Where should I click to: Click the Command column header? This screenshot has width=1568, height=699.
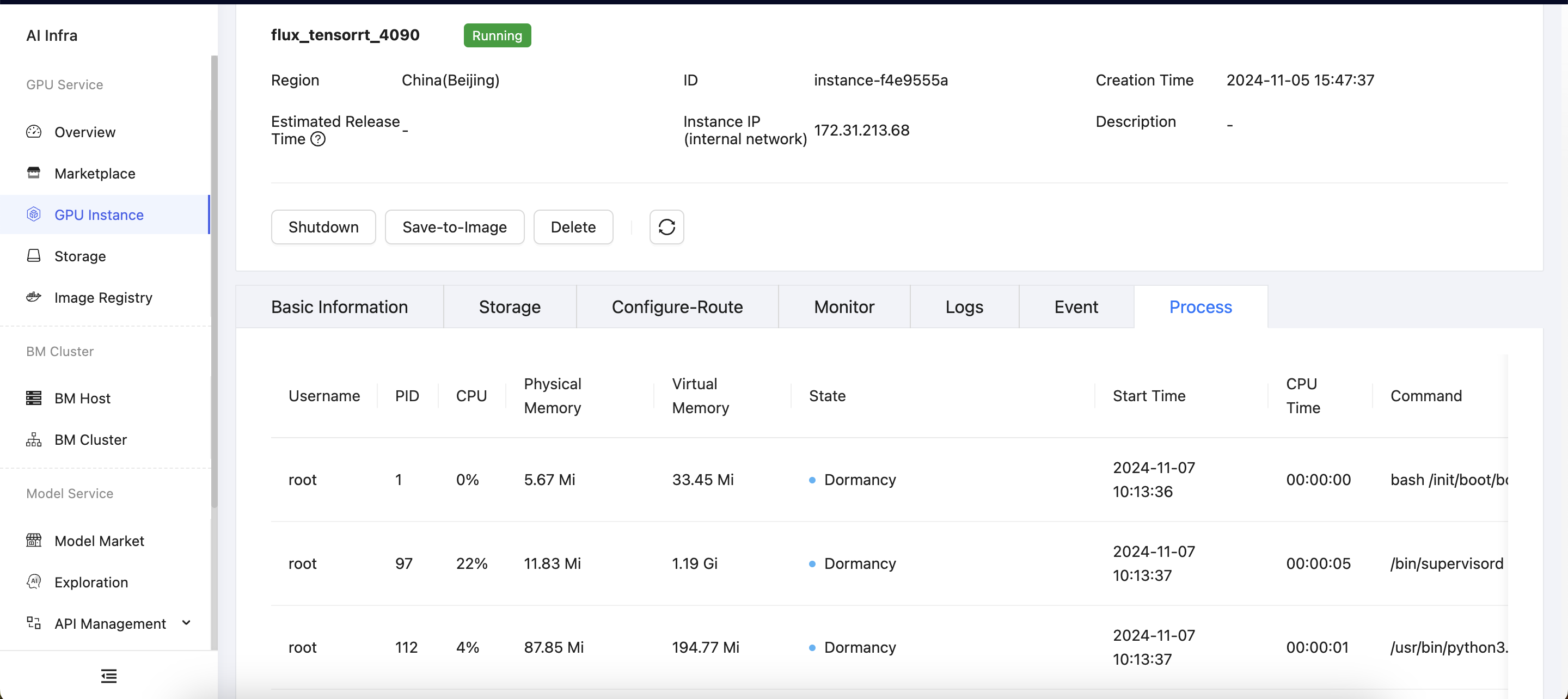[x=1425, y=396]
